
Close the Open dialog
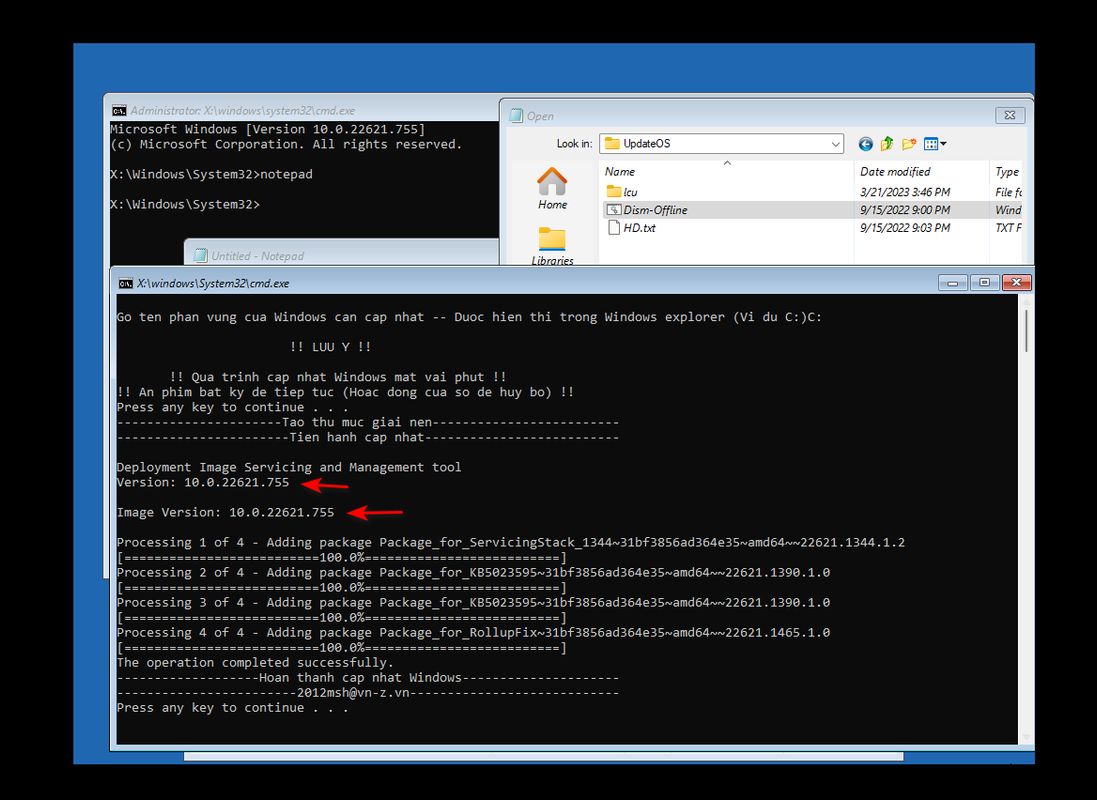(x=1010, y=115)
